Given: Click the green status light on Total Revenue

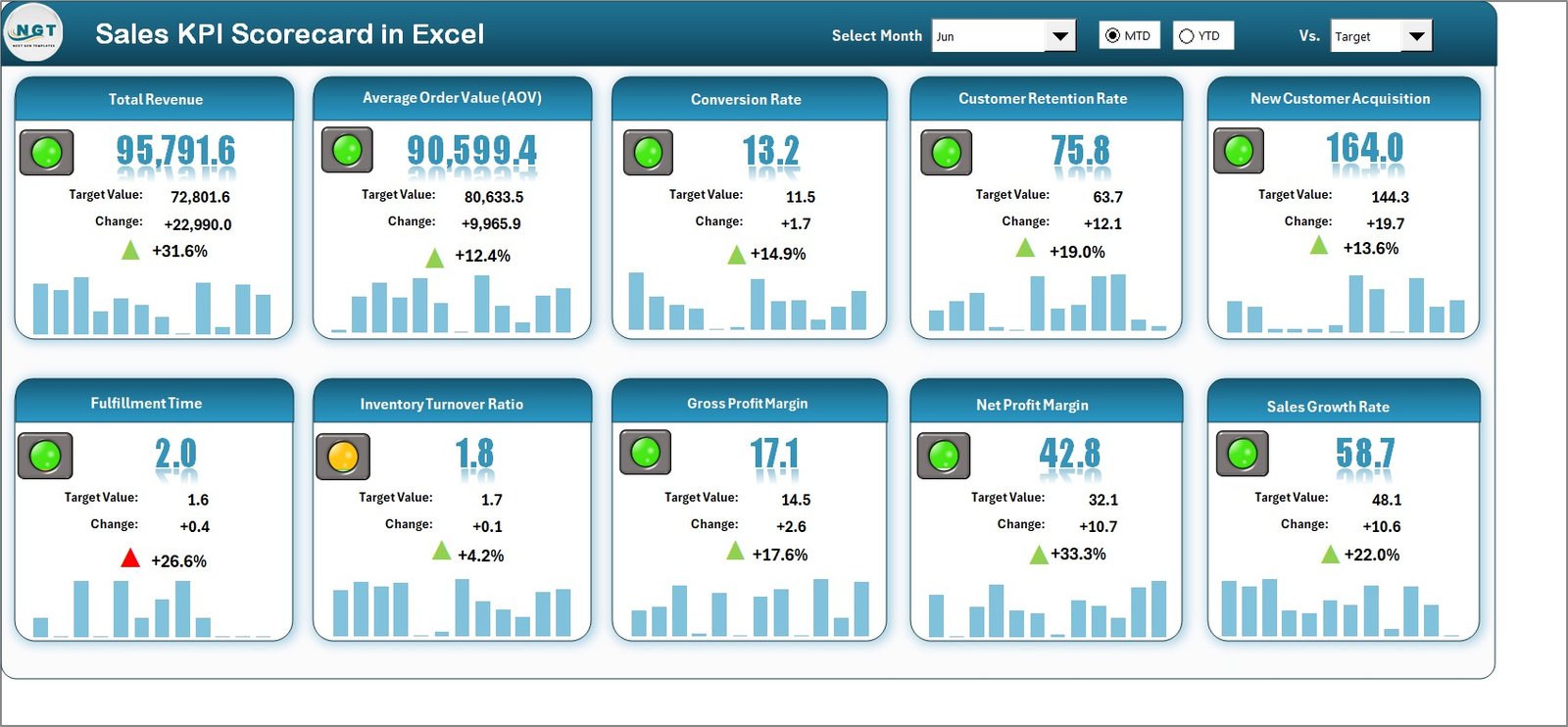Looking at the screenshot, I should 46,153.
